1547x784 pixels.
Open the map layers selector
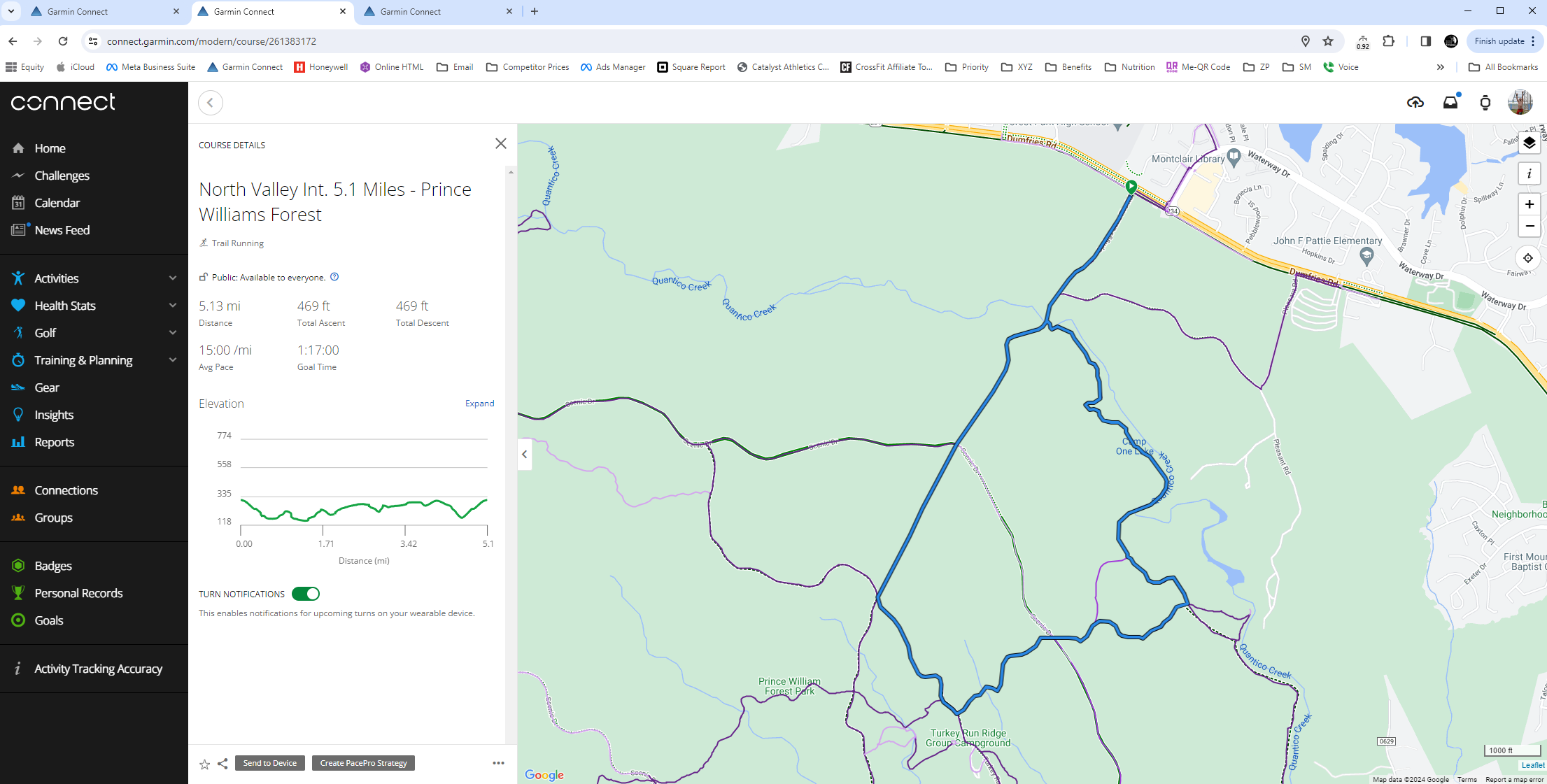coord(1529,143)
